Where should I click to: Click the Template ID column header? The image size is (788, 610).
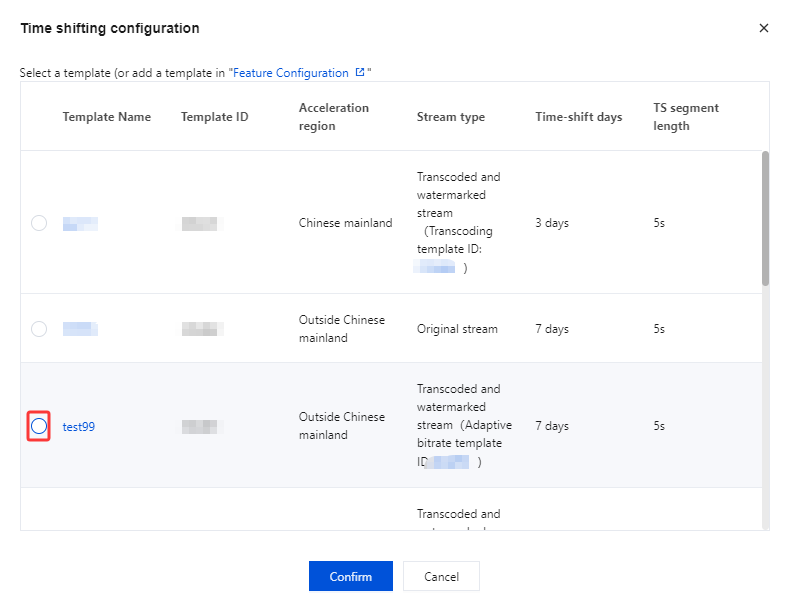click(x=215, y=117)
